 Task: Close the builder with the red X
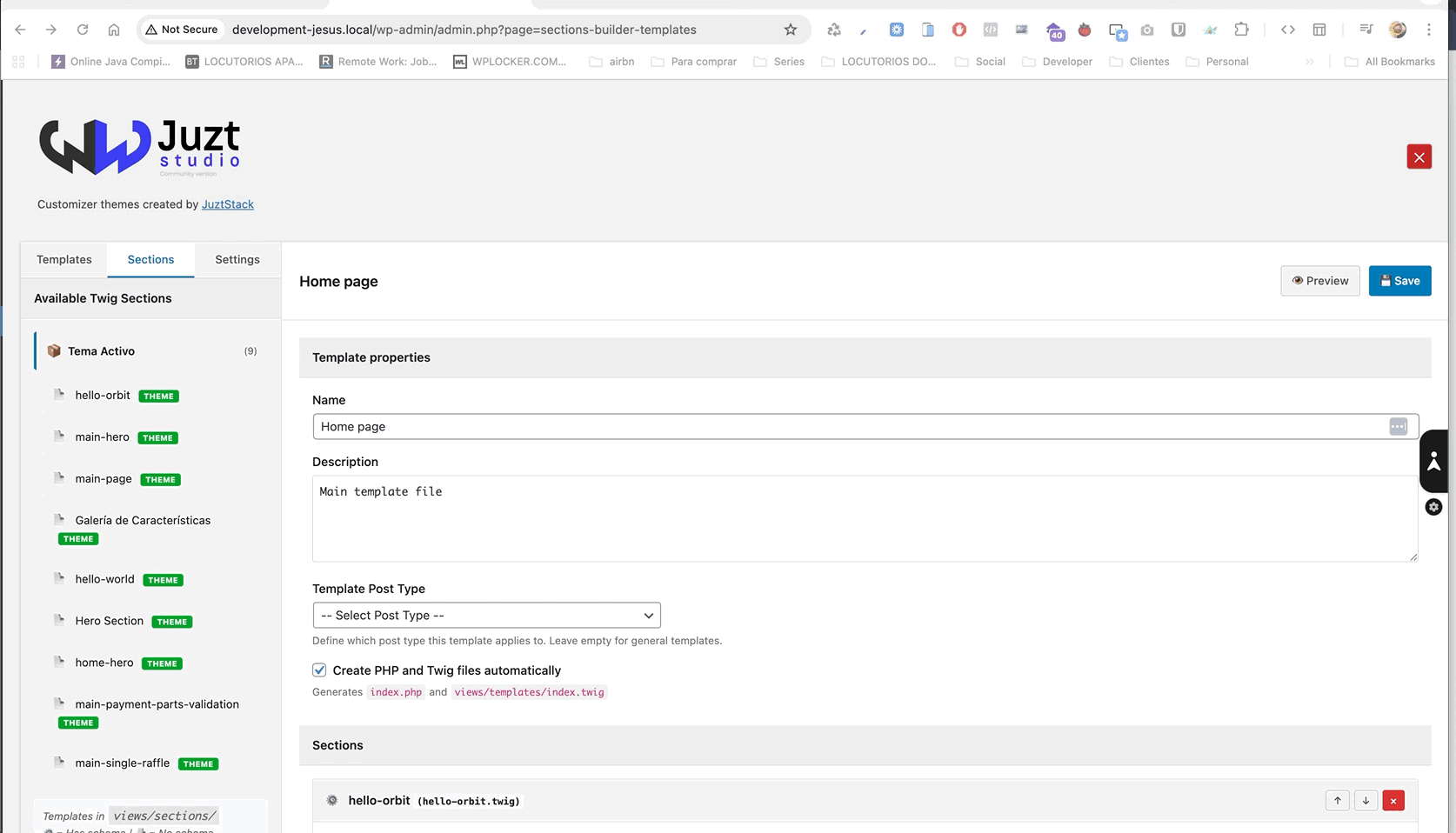pyautogui.click(x=1419, y=157)
